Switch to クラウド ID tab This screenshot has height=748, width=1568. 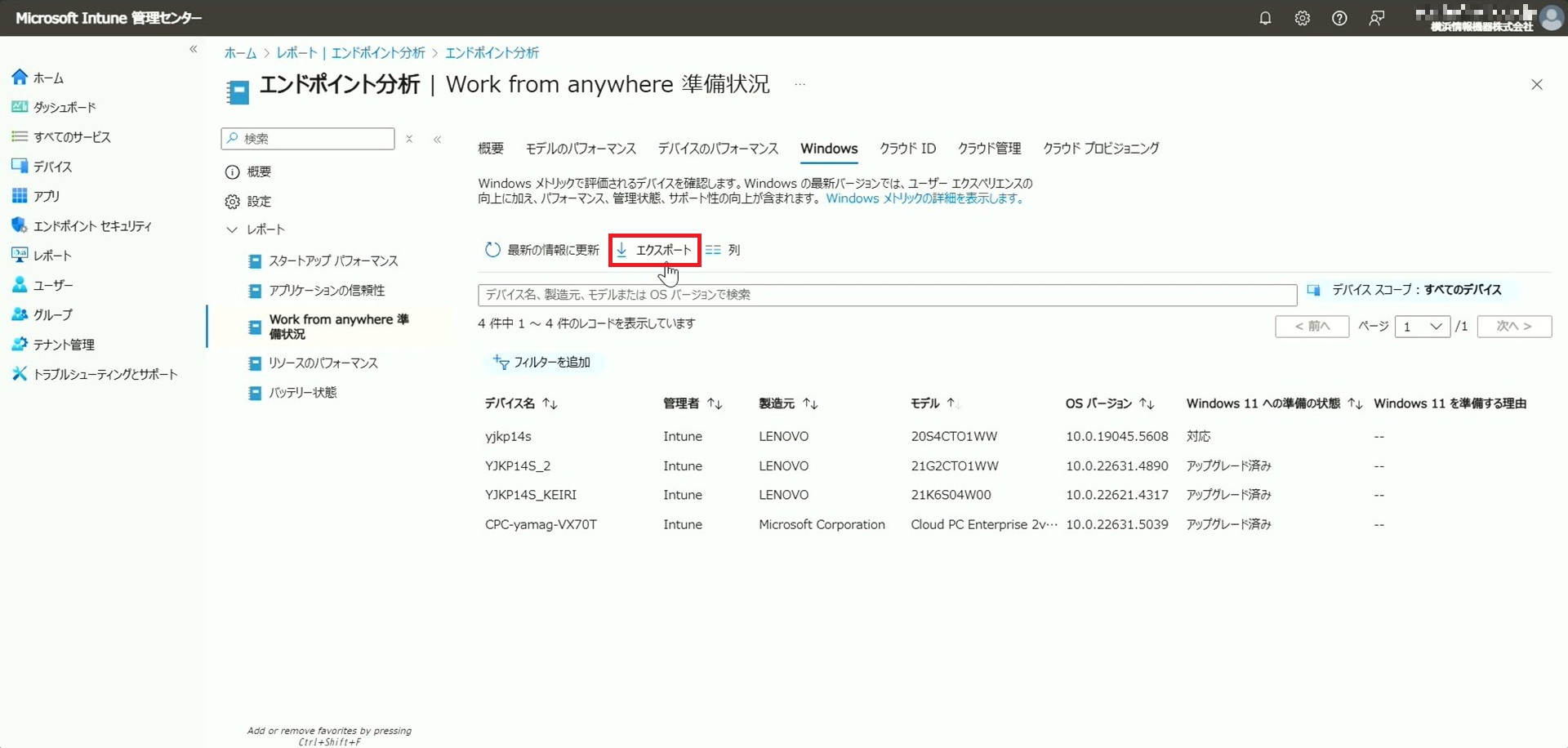tap(907, 149)
